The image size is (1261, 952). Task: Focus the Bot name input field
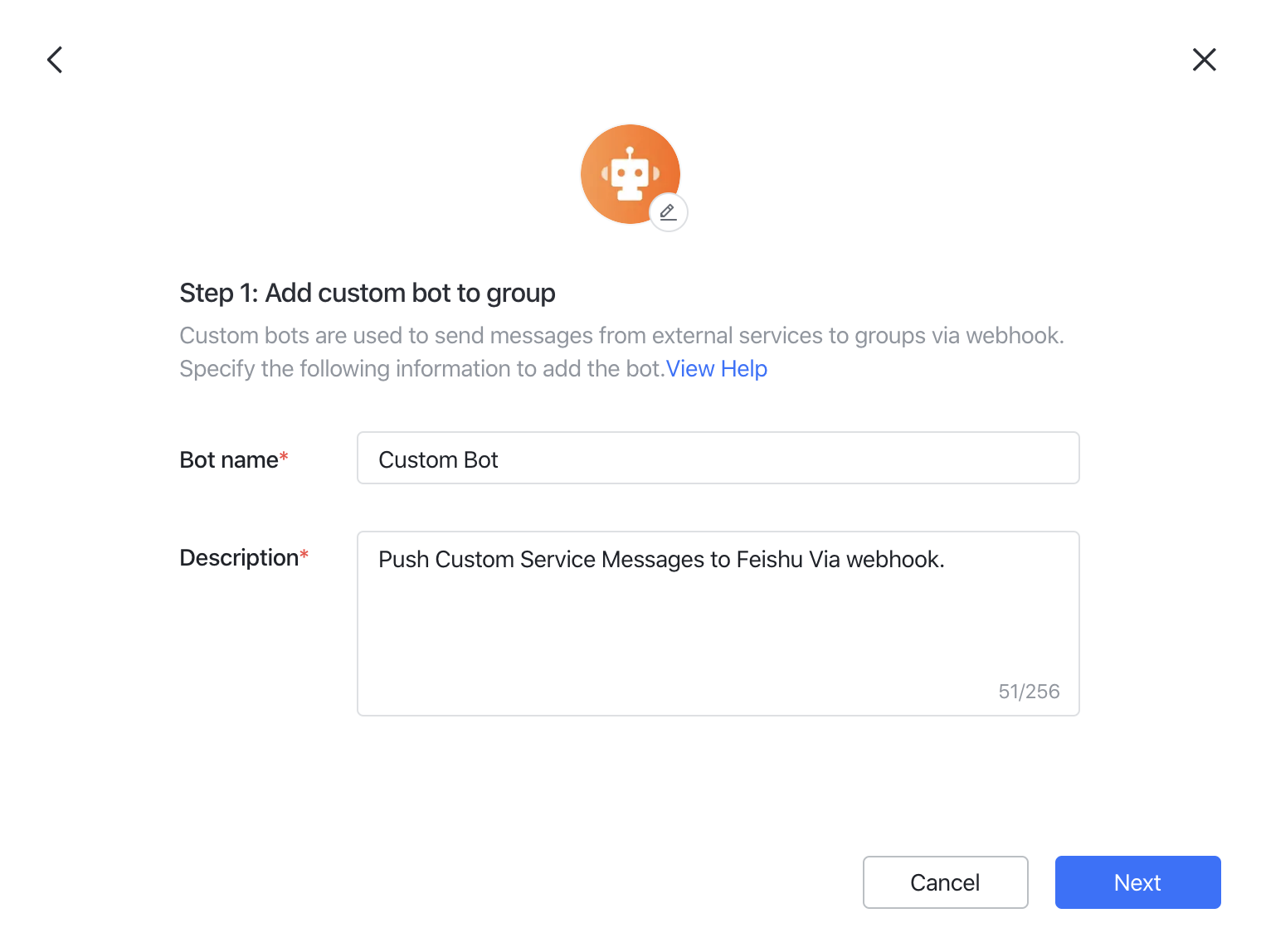click(x=718, y=458)
